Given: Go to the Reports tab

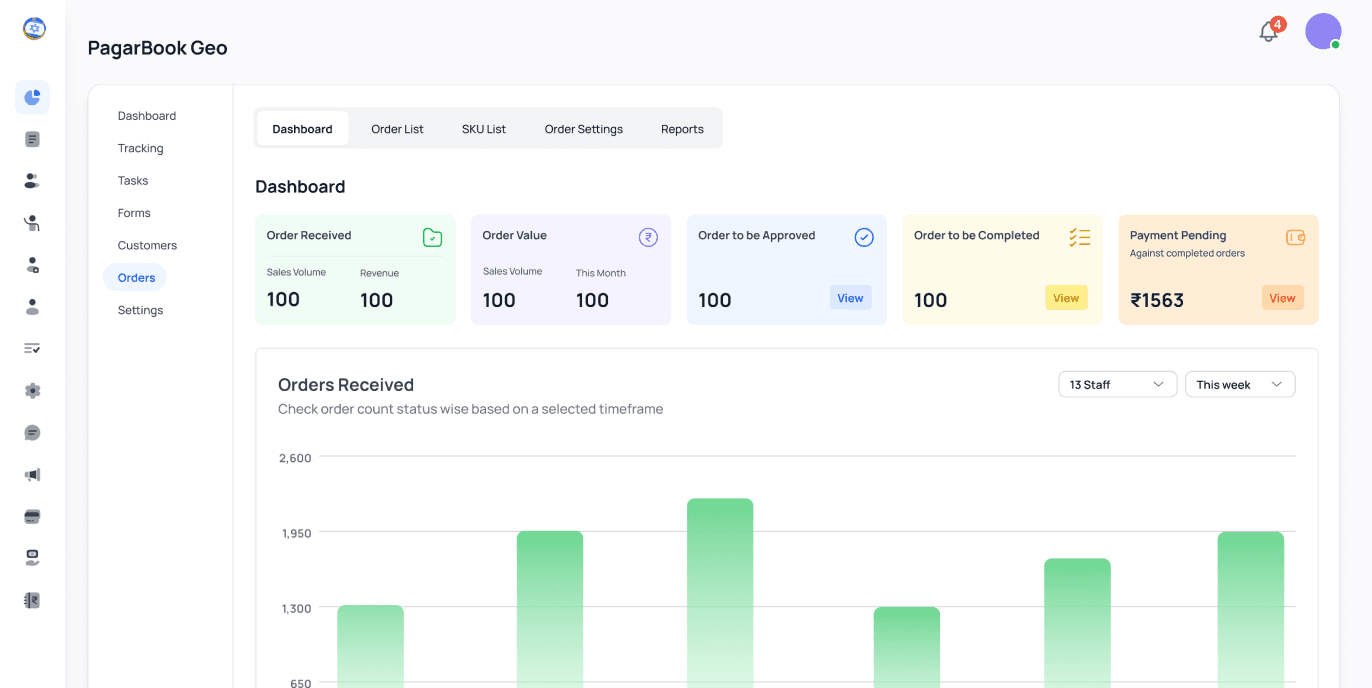Looking at the screenshot, I should point(682,129).
